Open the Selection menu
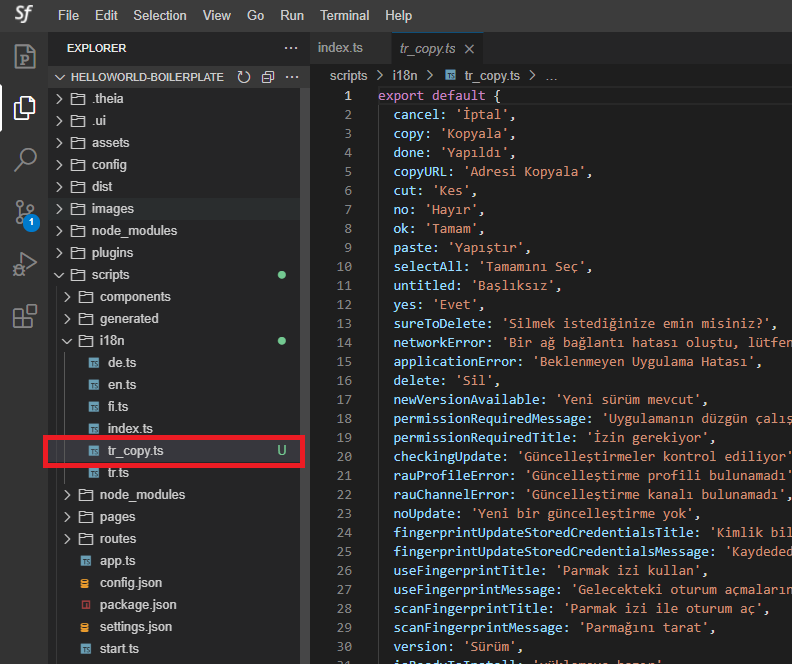Image resolution: width=792 pixels, height=664 pixels. [x=160, y=16]
